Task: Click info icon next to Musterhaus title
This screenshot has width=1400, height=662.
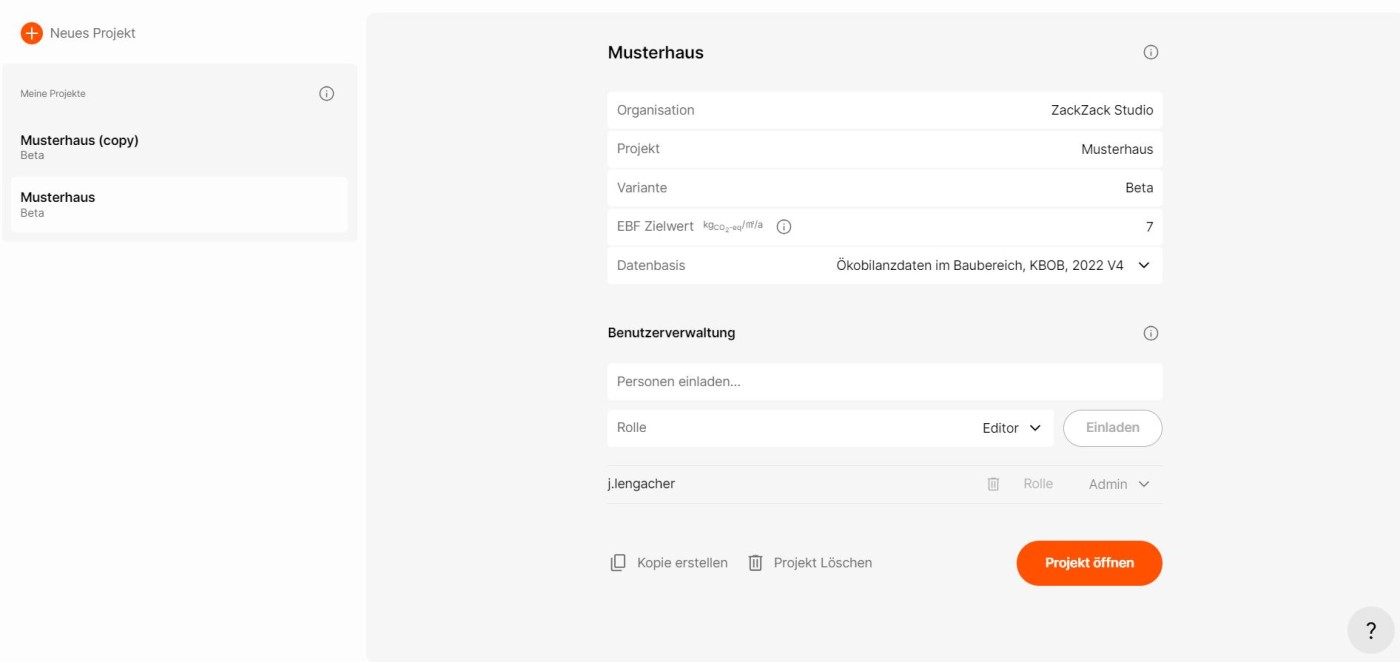Action: pos(1150,52)
